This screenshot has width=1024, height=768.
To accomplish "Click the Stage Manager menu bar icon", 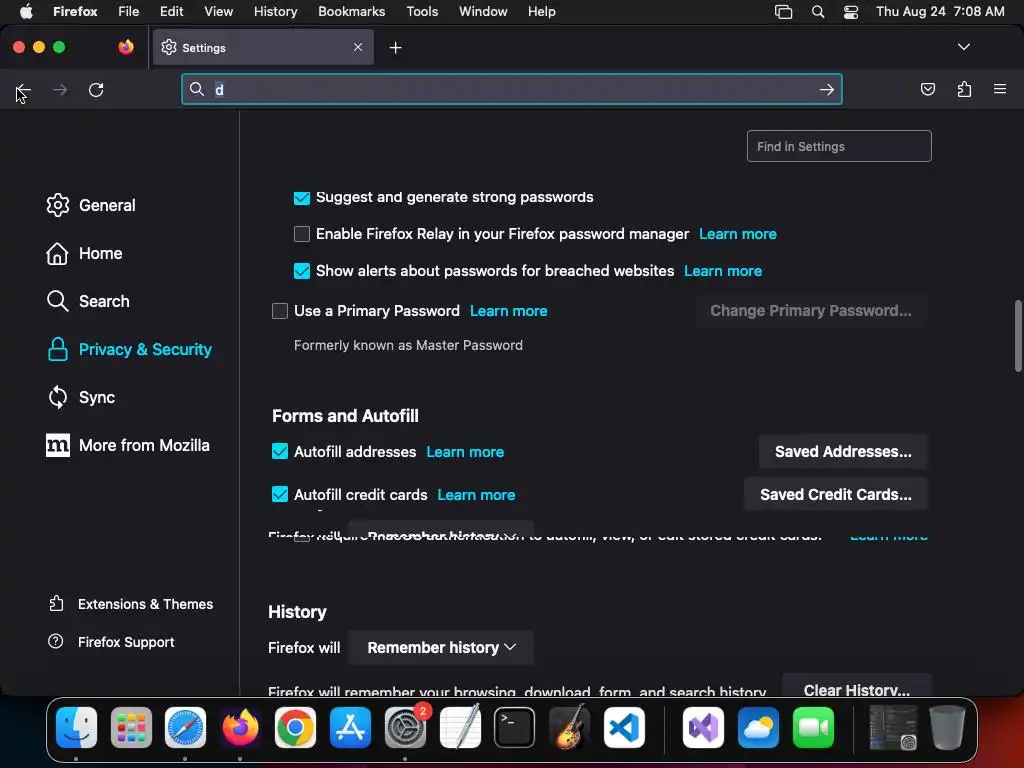I will point(783,12).
